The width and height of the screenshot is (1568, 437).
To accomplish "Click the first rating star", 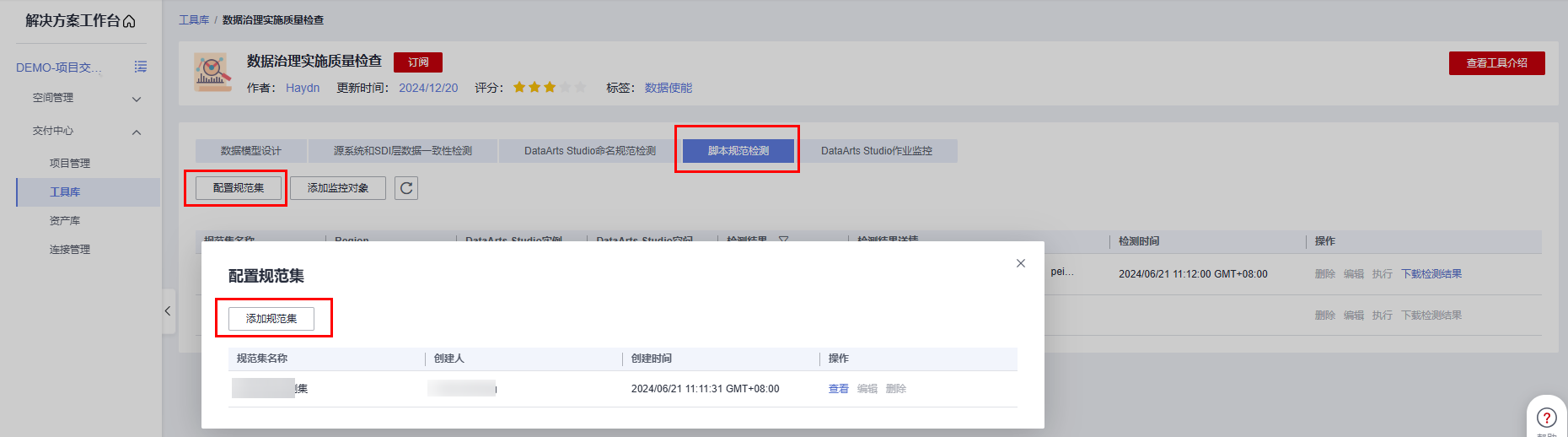I will point(519,87).
